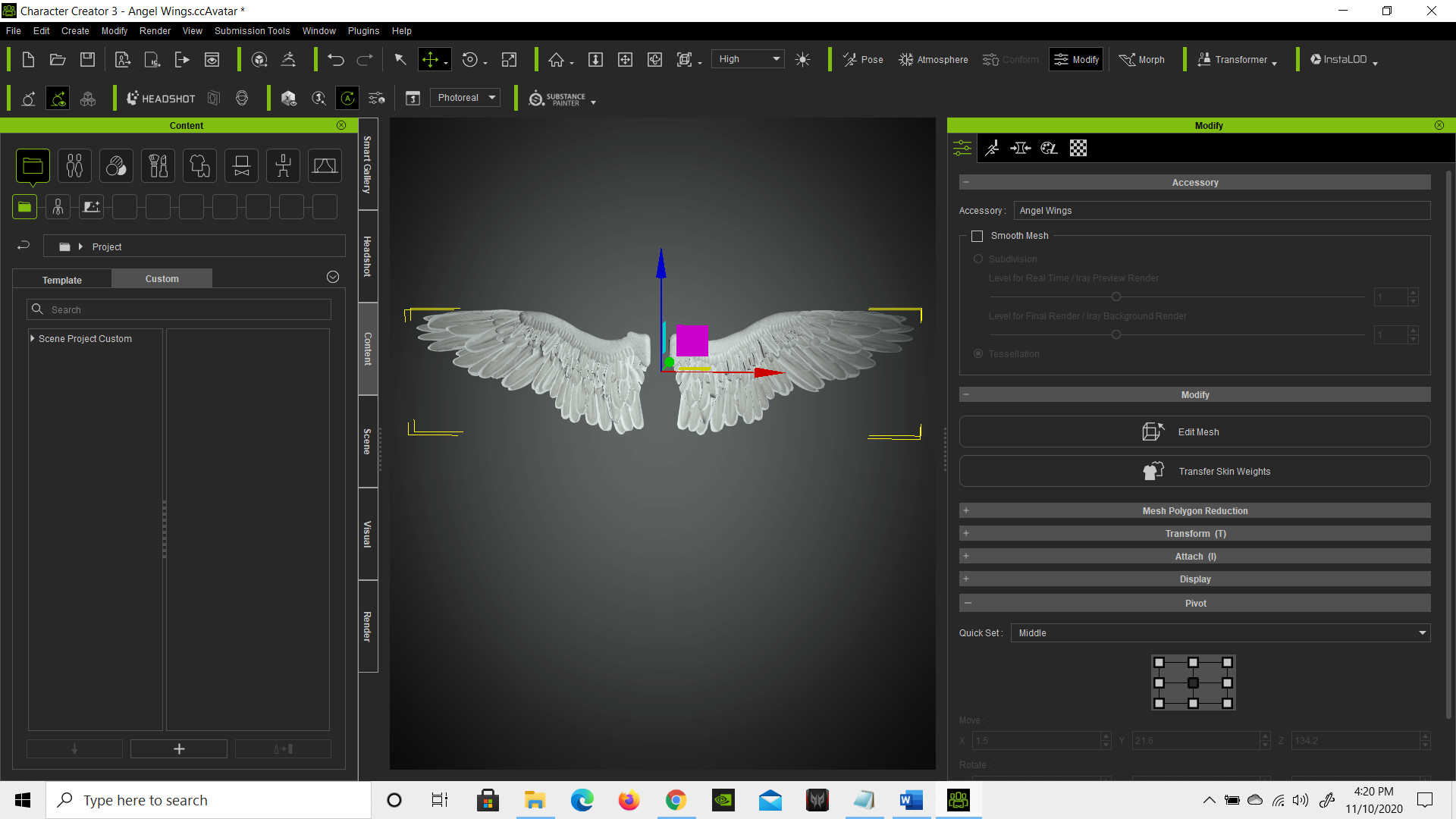Viewport: 1456px width, 819px height.
Task: Switch to the Custom tab
Action: (x=162, y=279)
